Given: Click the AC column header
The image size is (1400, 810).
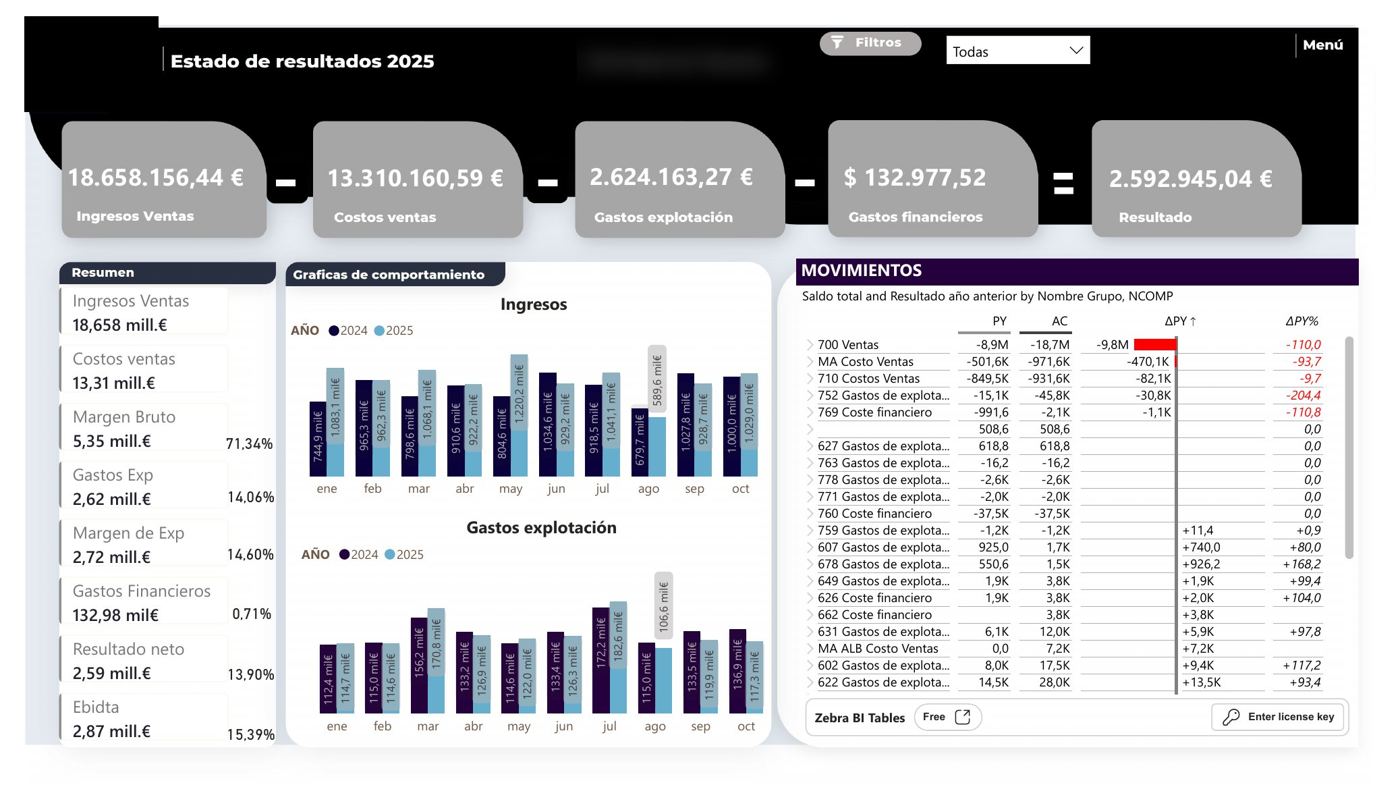Looking at the screenshot, I should pos(1059,322).
